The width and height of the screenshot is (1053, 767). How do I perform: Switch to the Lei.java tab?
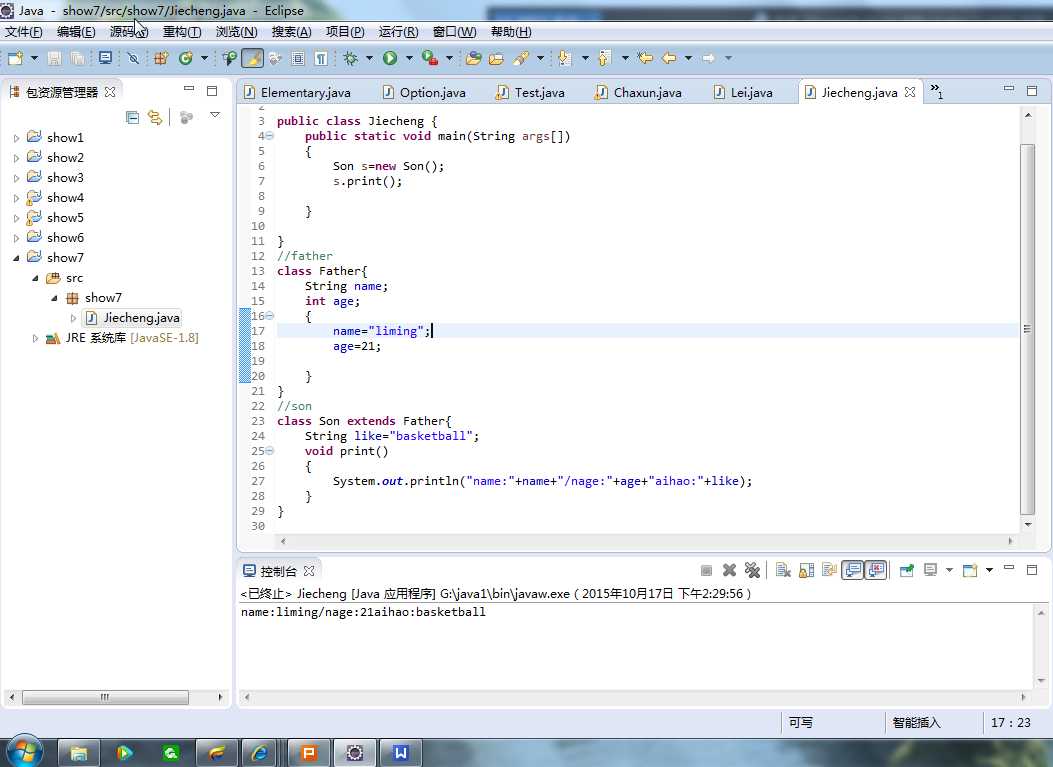(x=743, y=93)
